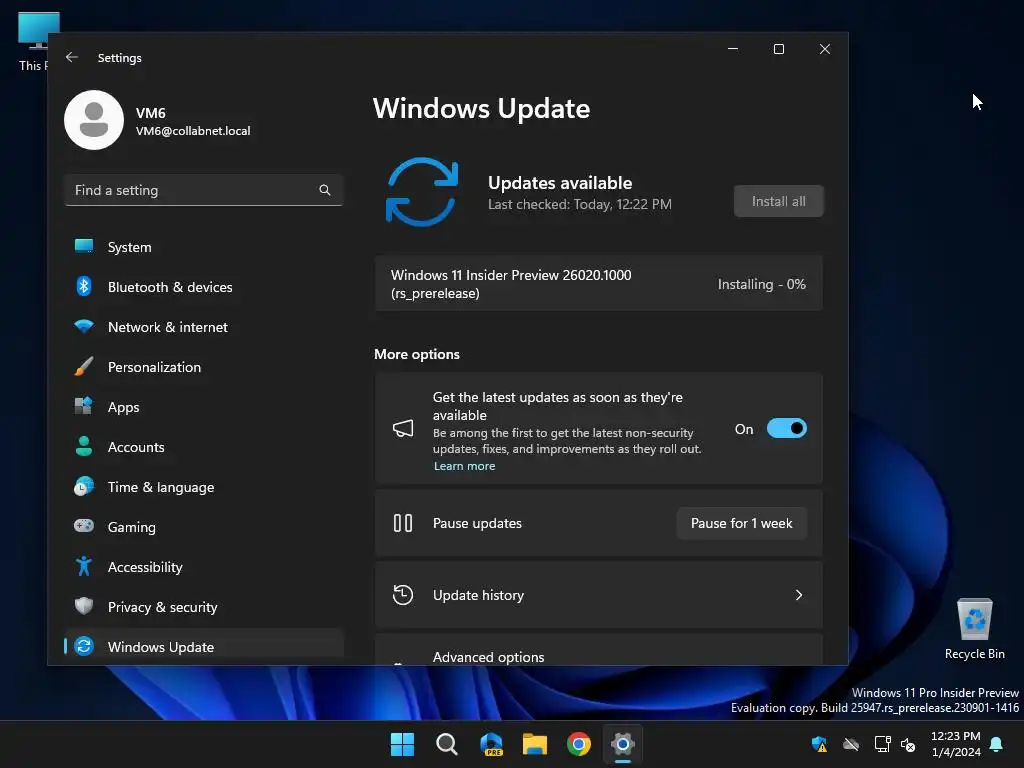Screen dimensions: 1024x768
Task: Expand Update history chevron
Action: (799, 595)
